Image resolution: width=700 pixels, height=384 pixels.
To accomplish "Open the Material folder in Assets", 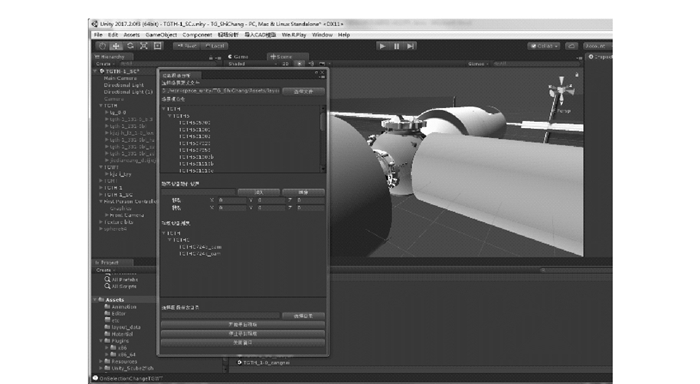I will point(119,334).
